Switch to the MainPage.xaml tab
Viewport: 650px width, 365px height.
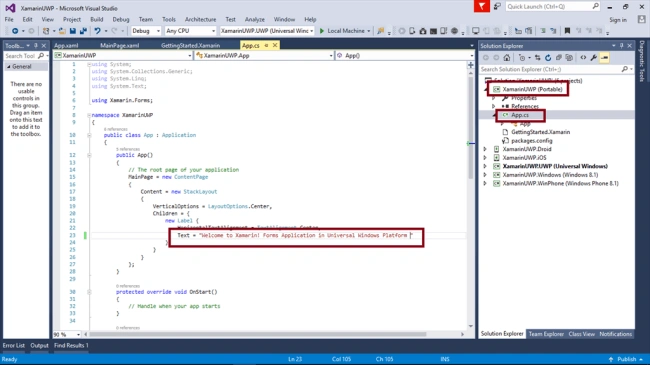(x=120, y=45)
